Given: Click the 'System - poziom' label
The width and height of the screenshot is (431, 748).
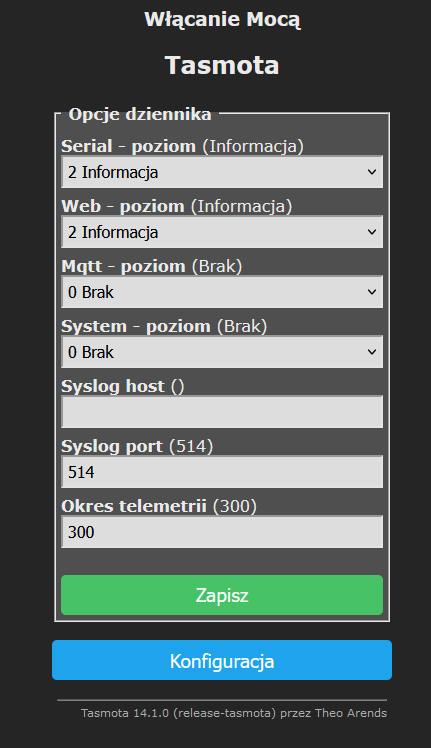Looking at the screenshot, I should pos(136,326).
